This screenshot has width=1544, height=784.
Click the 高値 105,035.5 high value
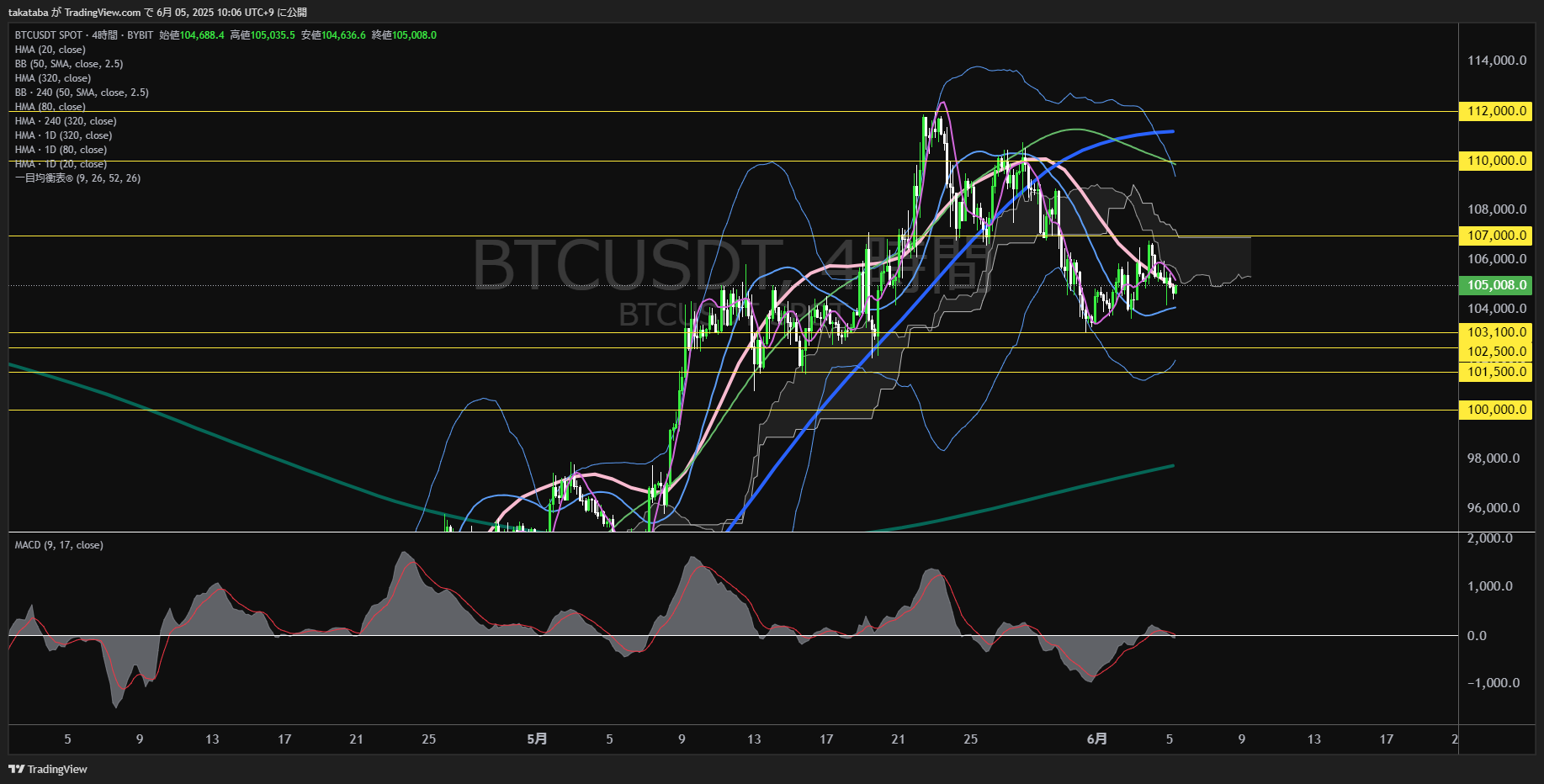coord(263,35)
